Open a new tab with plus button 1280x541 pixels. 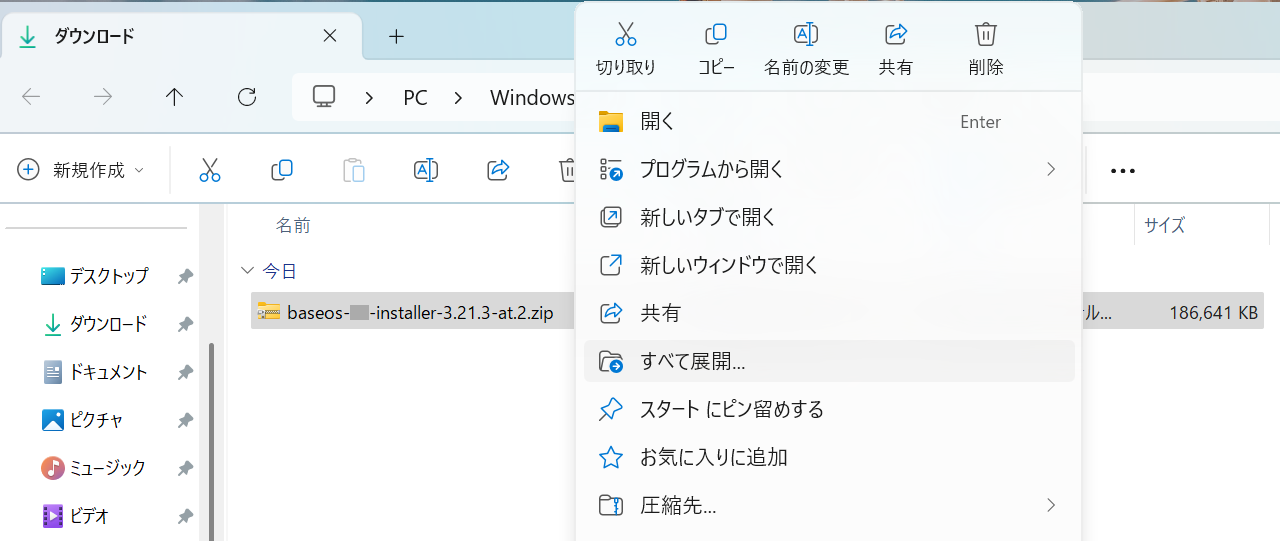click(x=397, y=37)
